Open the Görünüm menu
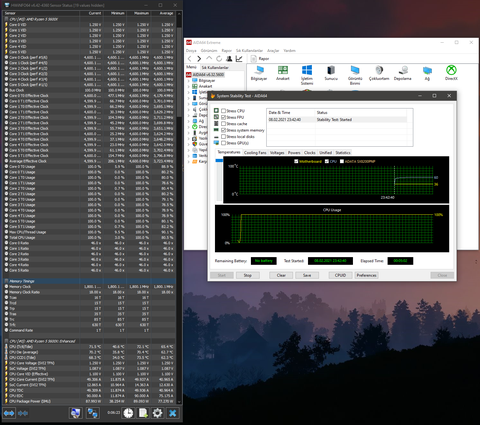 [209, 51]
